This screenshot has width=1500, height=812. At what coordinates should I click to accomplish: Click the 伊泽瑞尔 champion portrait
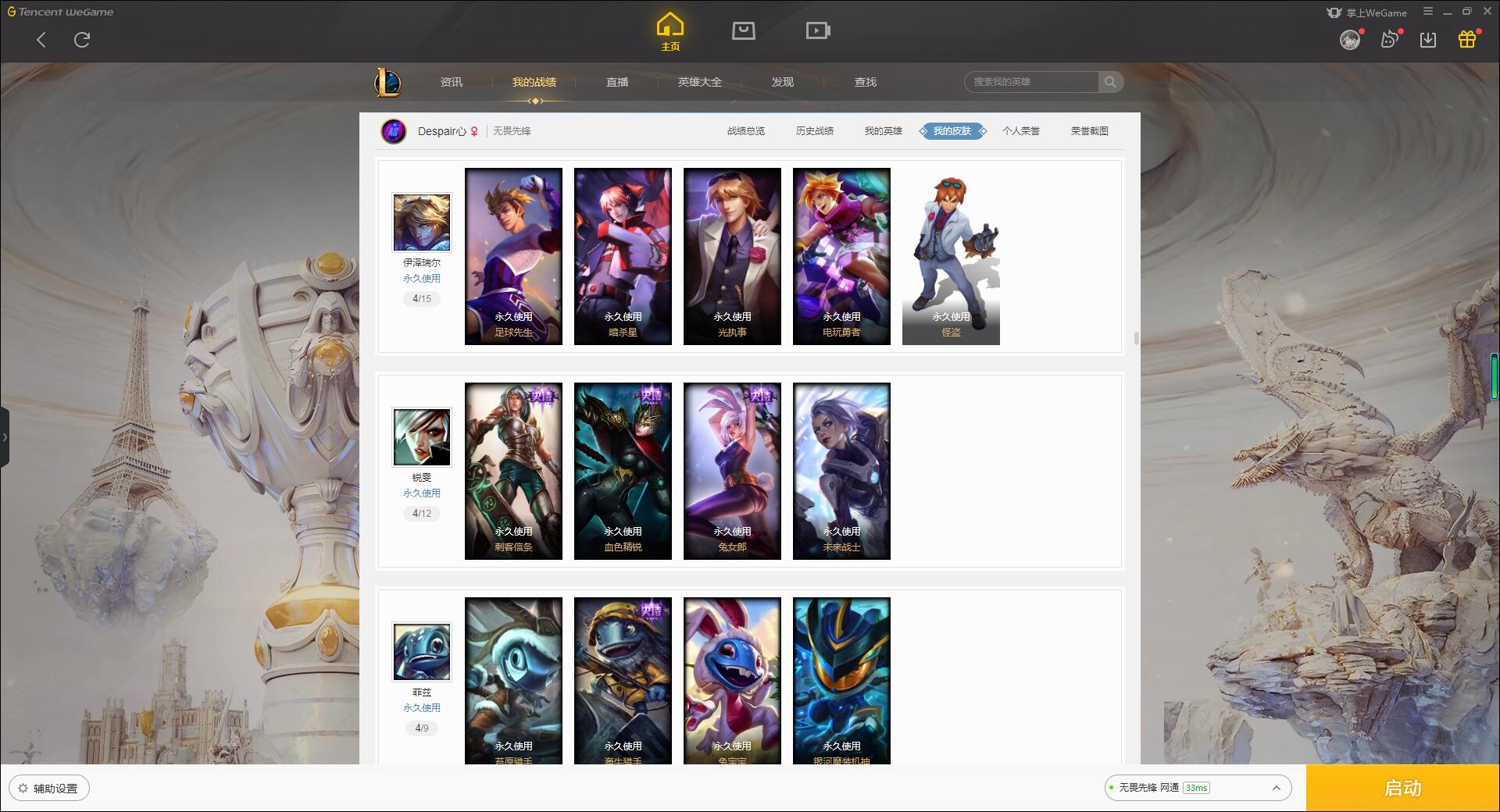[422, 223]
